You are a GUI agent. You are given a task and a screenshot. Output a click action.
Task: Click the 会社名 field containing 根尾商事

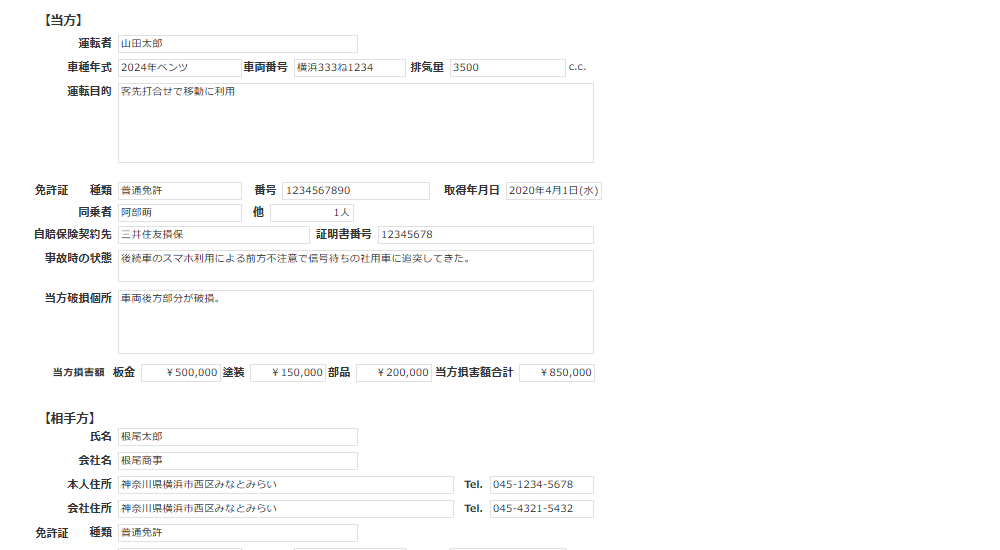[237, 461]
